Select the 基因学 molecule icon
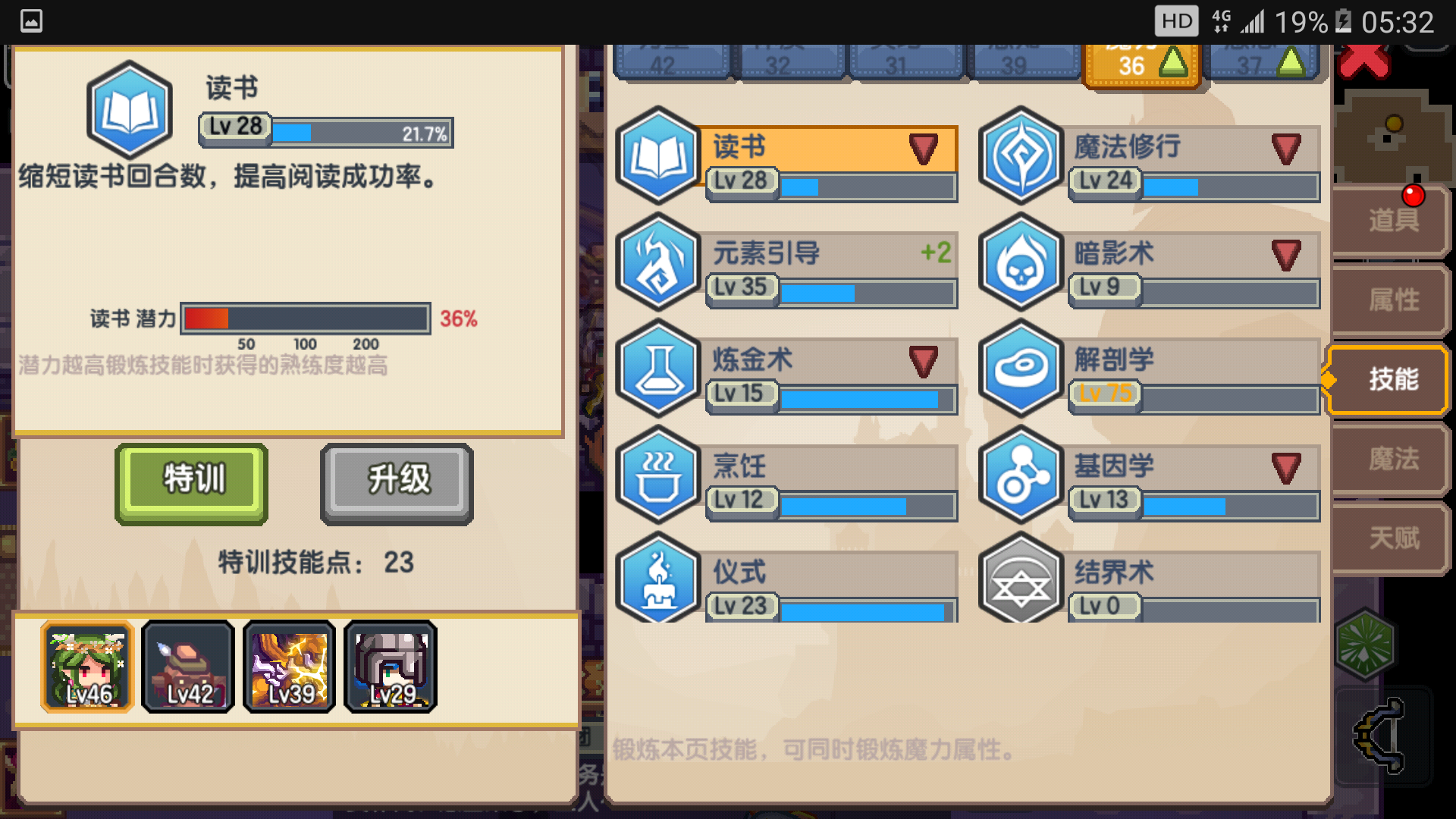This screenshot has width=1456, height=819. click(1021, 475)
